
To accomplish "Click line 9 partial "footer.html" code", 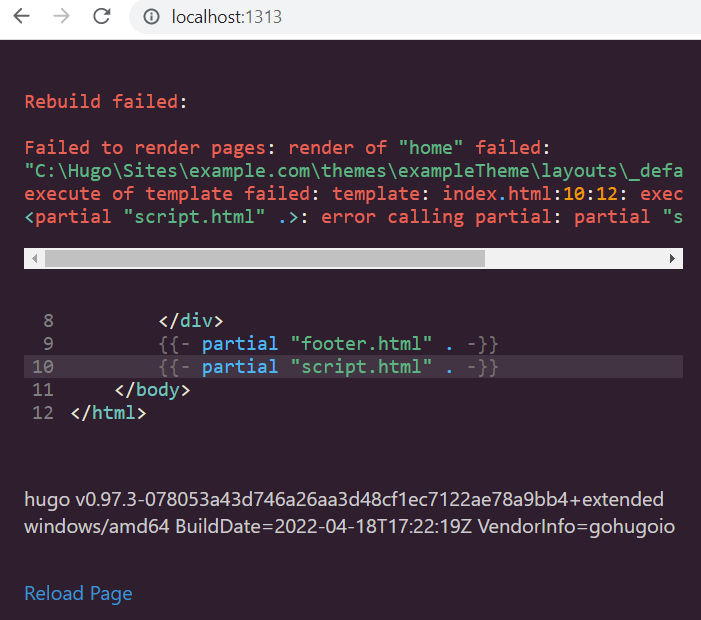I will [x=328, y=344].
